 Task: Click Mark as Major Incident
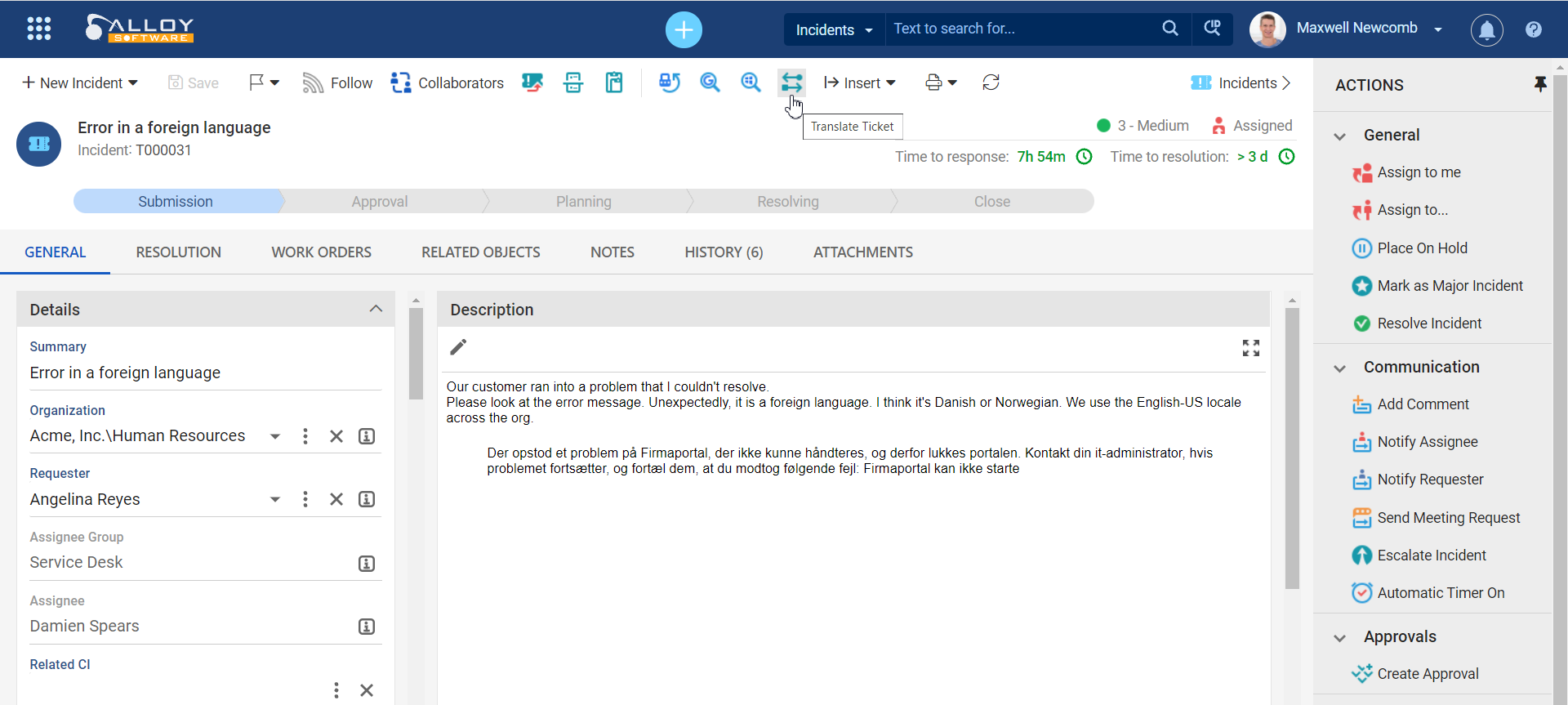tap(1437, 286)
